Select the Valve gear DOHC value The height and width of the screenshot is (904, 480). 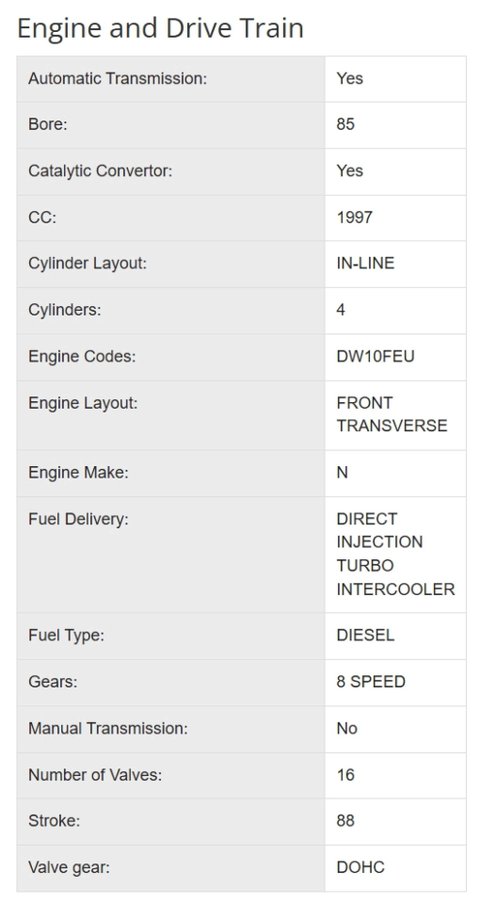(360, 867)
